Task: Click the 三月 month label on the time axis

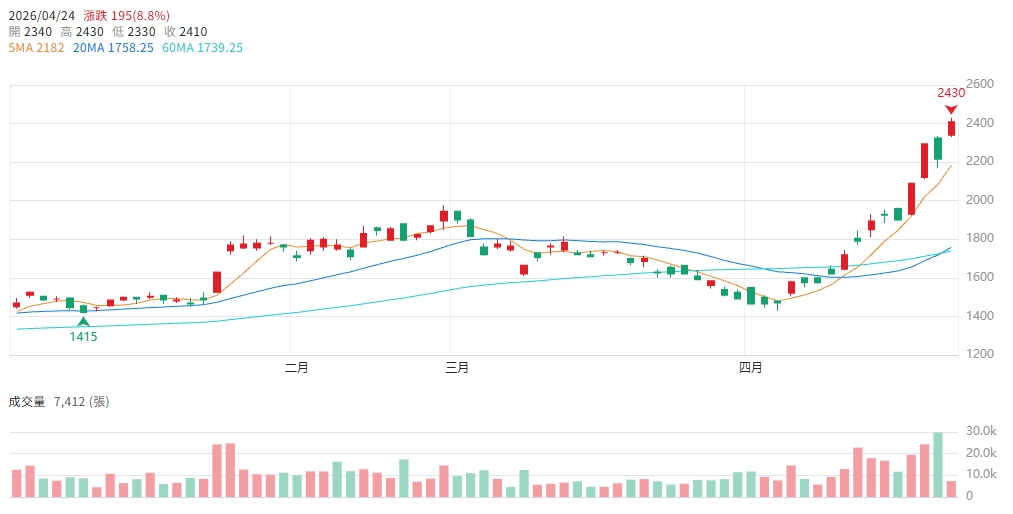Action: [x=457, y=368]
